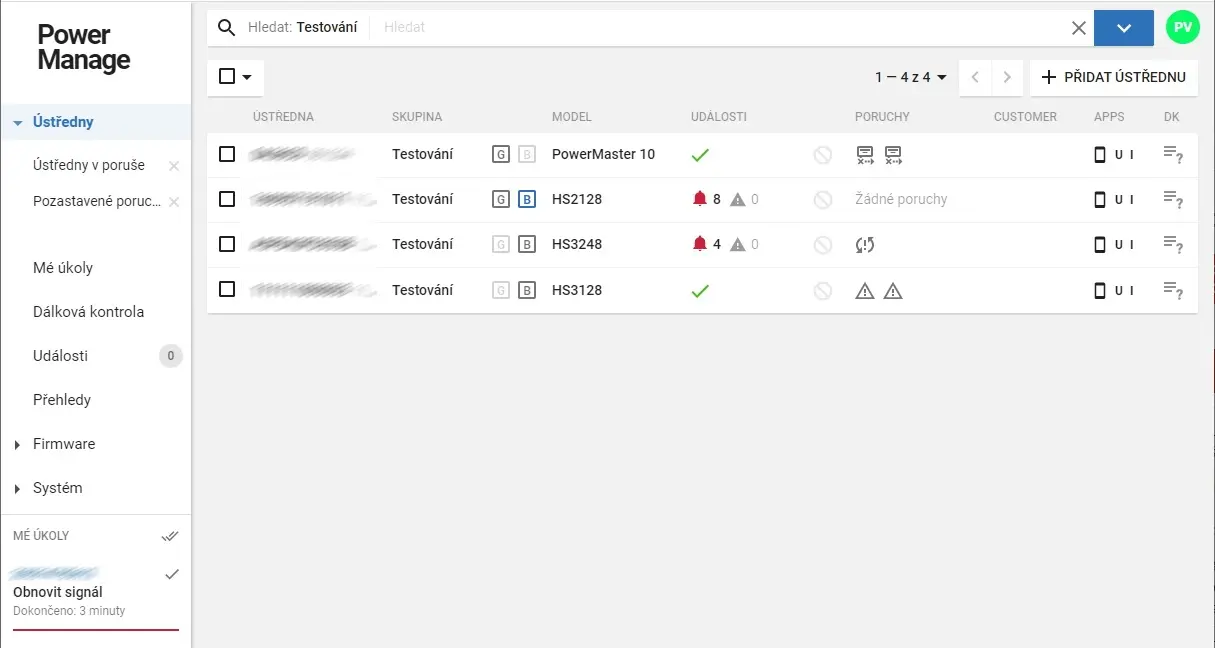Open the DK list icon in HS3248 row
This screenshot has height=648, width=1215.
tap(1173, 244)
